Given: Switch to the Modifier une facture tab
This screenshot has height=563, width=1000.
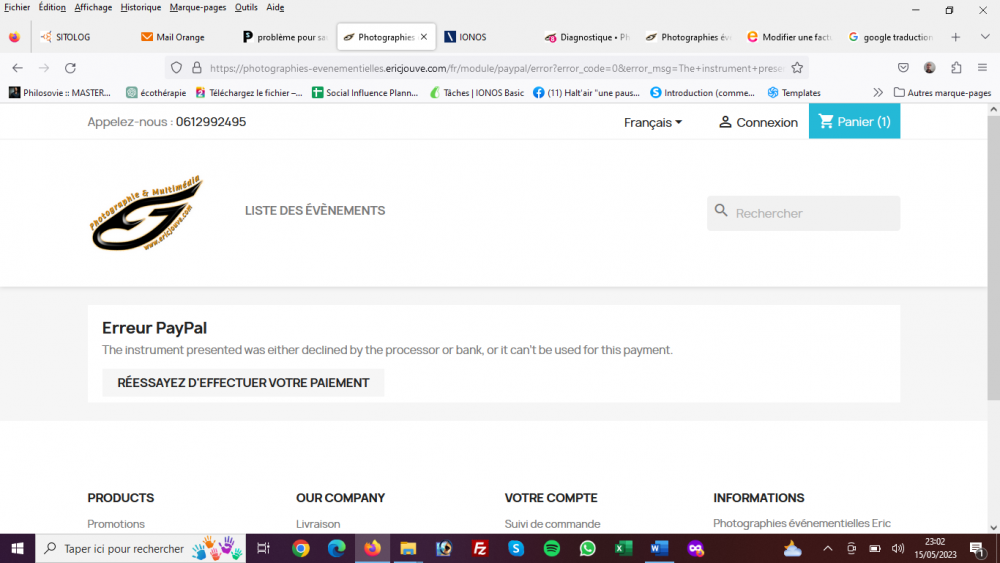Looking at the screenshot, I should (x=790, y=37).
